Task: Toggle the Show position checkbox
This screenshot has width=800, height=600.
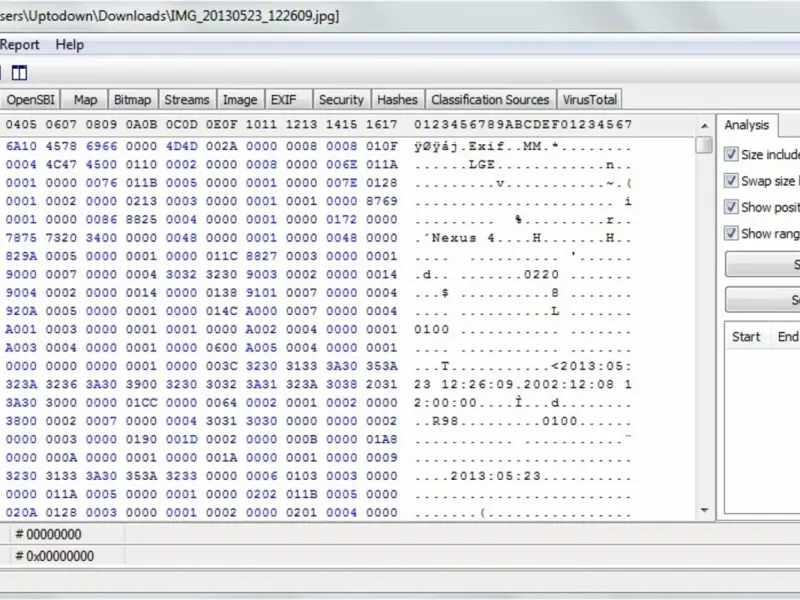Action: click(x=731, y=207)
